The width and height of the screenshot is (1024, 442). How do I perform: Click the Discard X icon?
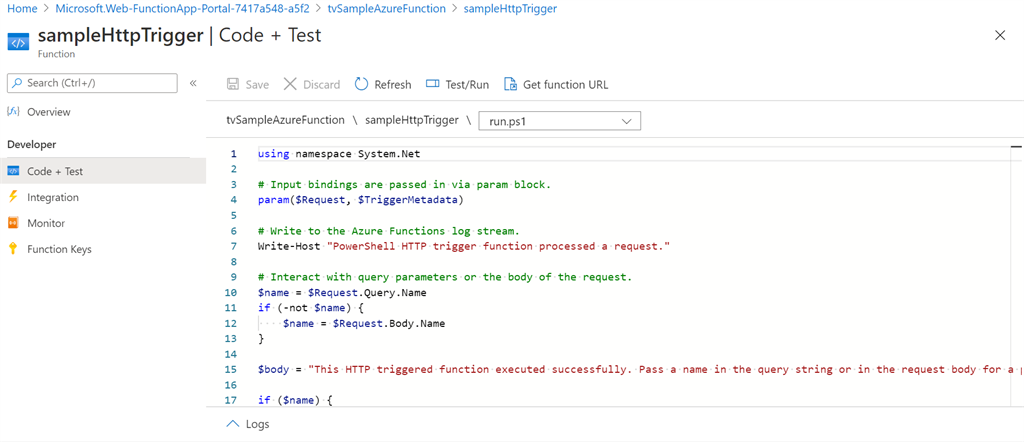tap(290, 84)
